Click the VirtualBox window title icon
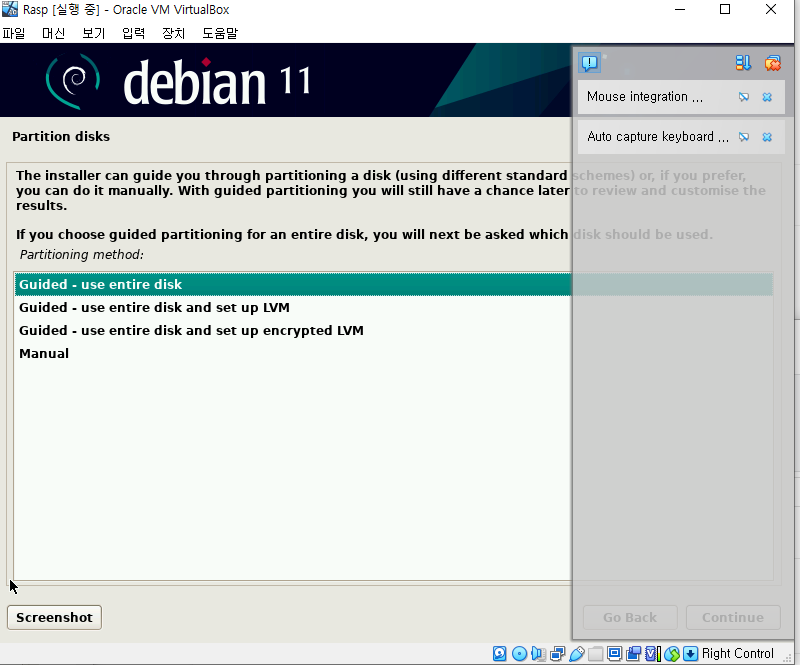 pos(10,9)
